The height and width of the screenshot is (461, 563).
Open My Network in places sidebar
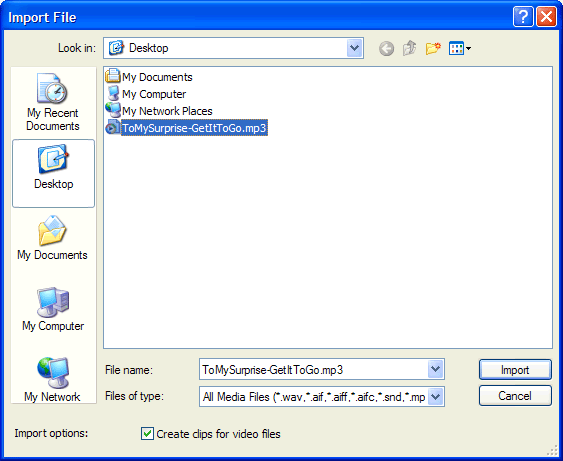click(52, 380)
